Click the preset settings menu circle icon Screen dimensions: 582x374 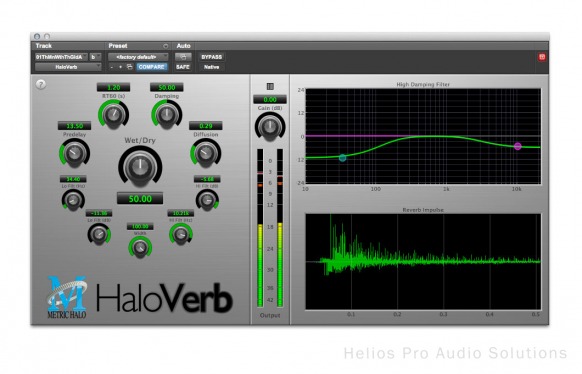click(166, 46)
